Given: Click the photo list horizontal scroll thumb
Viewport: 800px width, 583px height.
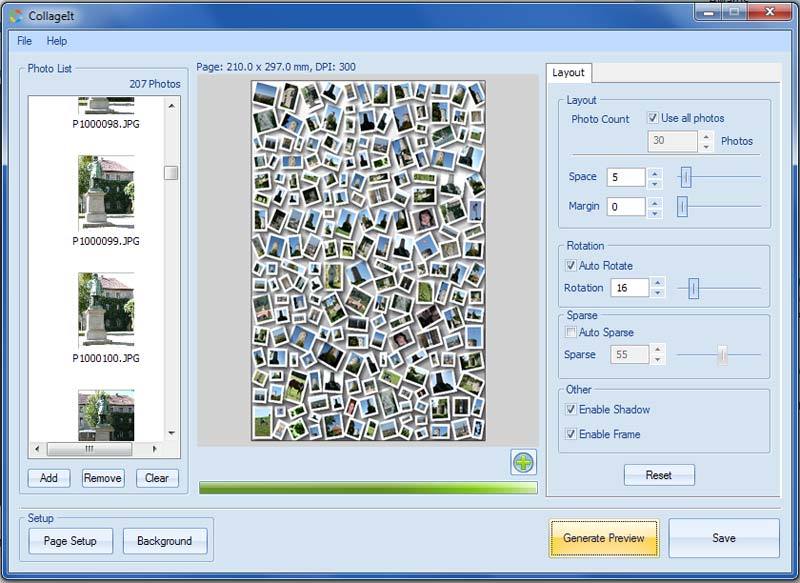Looking at the screenshot, I should click(89, 449).
